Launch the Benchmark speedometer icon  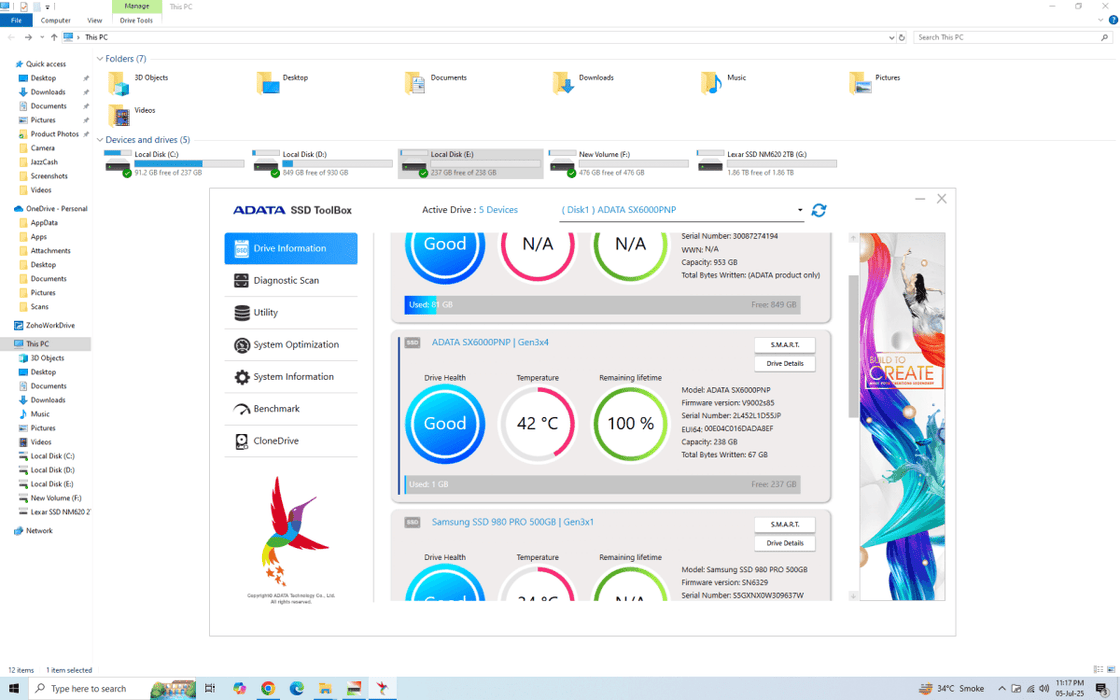(x=241, y=409)
